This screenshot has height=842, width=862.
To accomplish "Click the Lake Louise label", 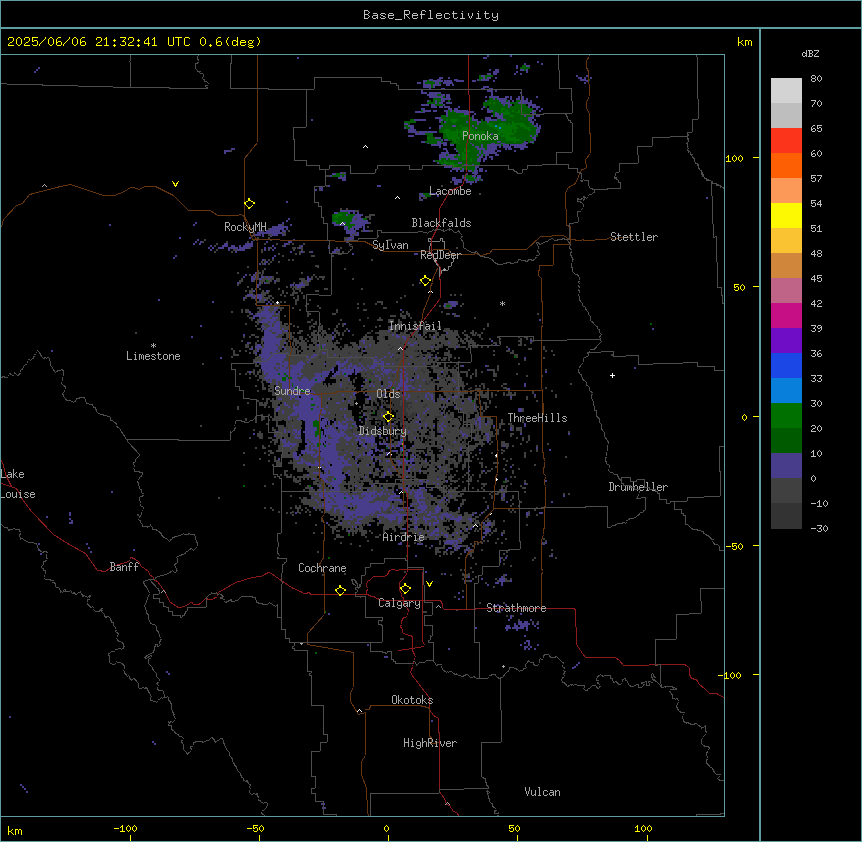I will (x=16, y=484).
